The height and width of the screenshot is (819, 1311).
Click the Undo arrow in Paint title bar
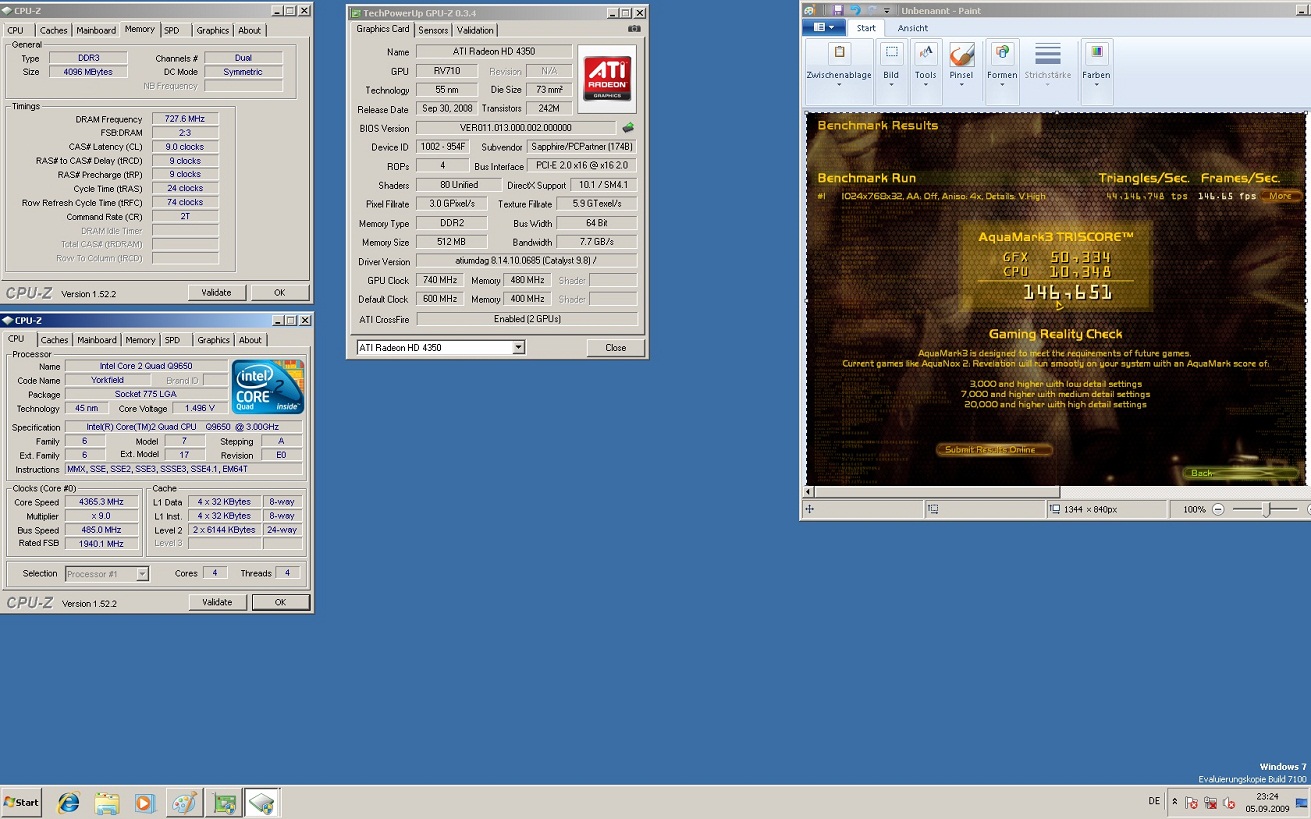coord(854,9)
